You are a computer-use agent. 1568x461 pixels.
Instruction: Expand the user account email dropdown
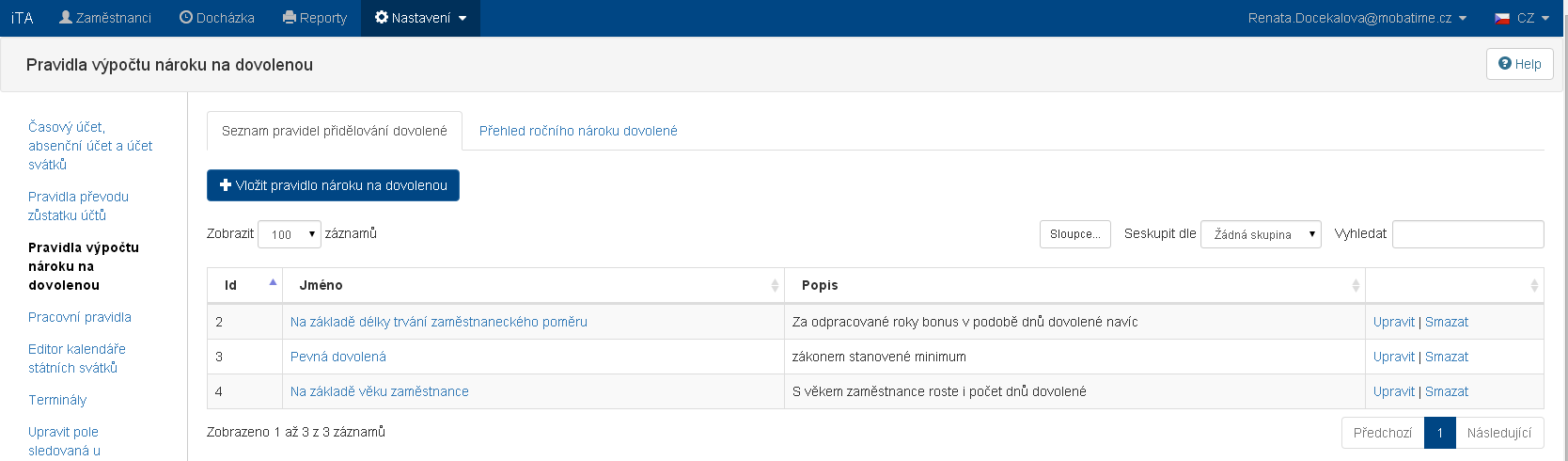1356,18
